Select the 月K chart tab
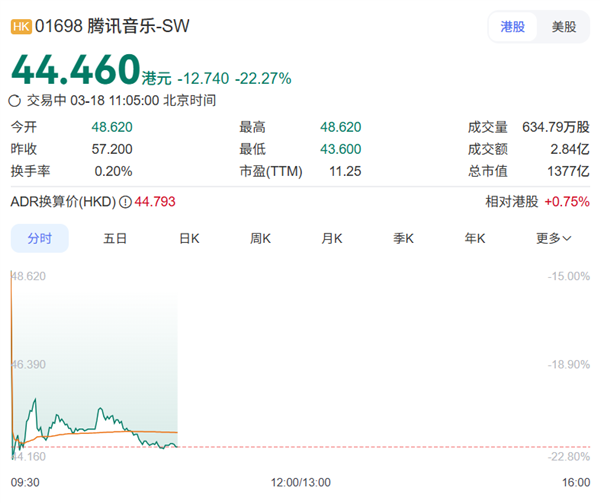Screen dimensions: 600x503 332,238
